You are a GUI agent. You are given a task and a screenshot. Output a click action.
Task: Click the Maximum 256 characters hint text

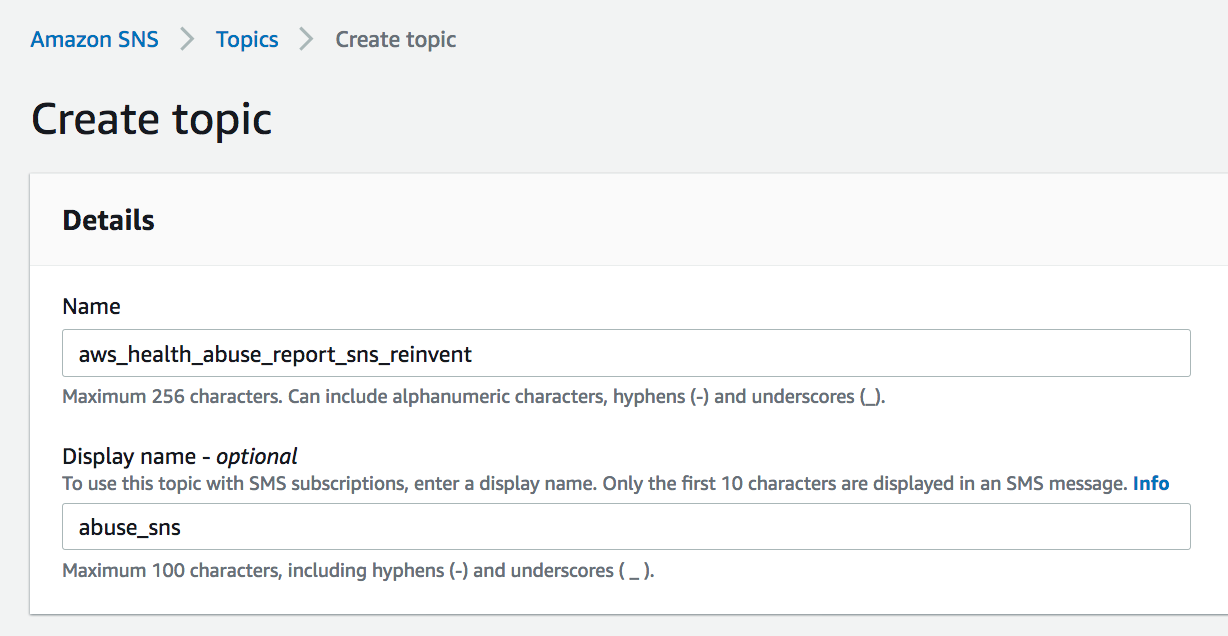point(474,396)
